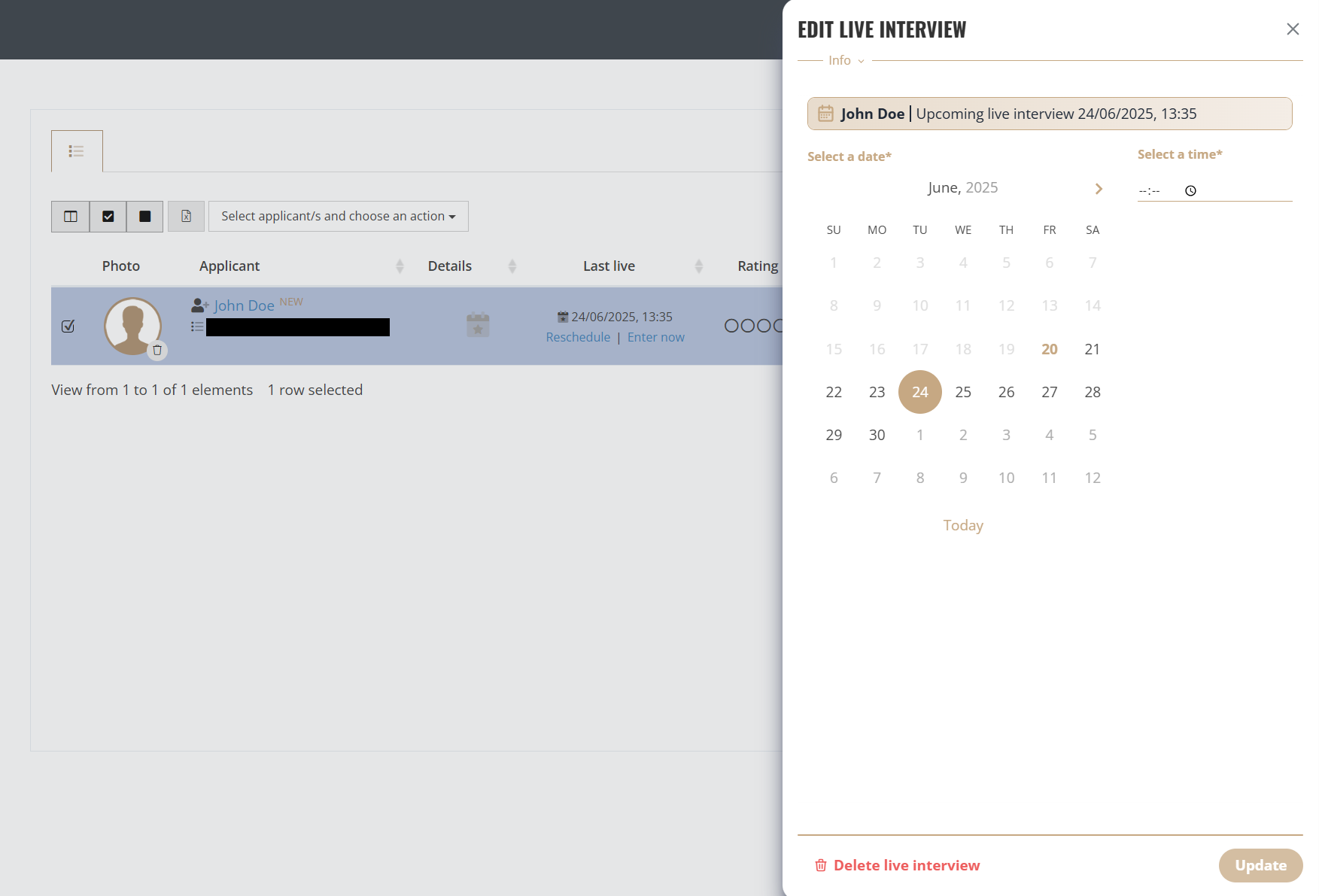Select June 20 in the calendar

pyautogui.click(x=1050, y=349)
